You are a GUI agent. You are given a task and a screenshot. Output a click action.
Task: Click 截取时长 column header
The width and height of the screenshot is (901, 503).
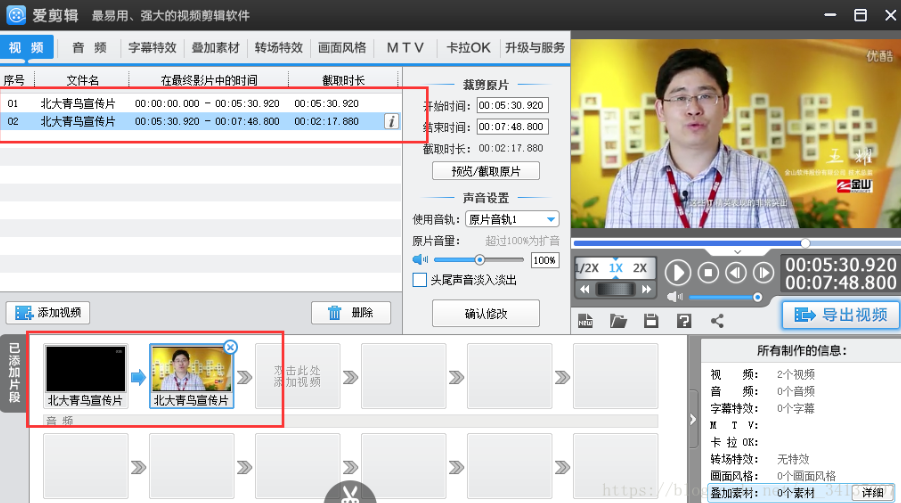[x=343, y=80]
